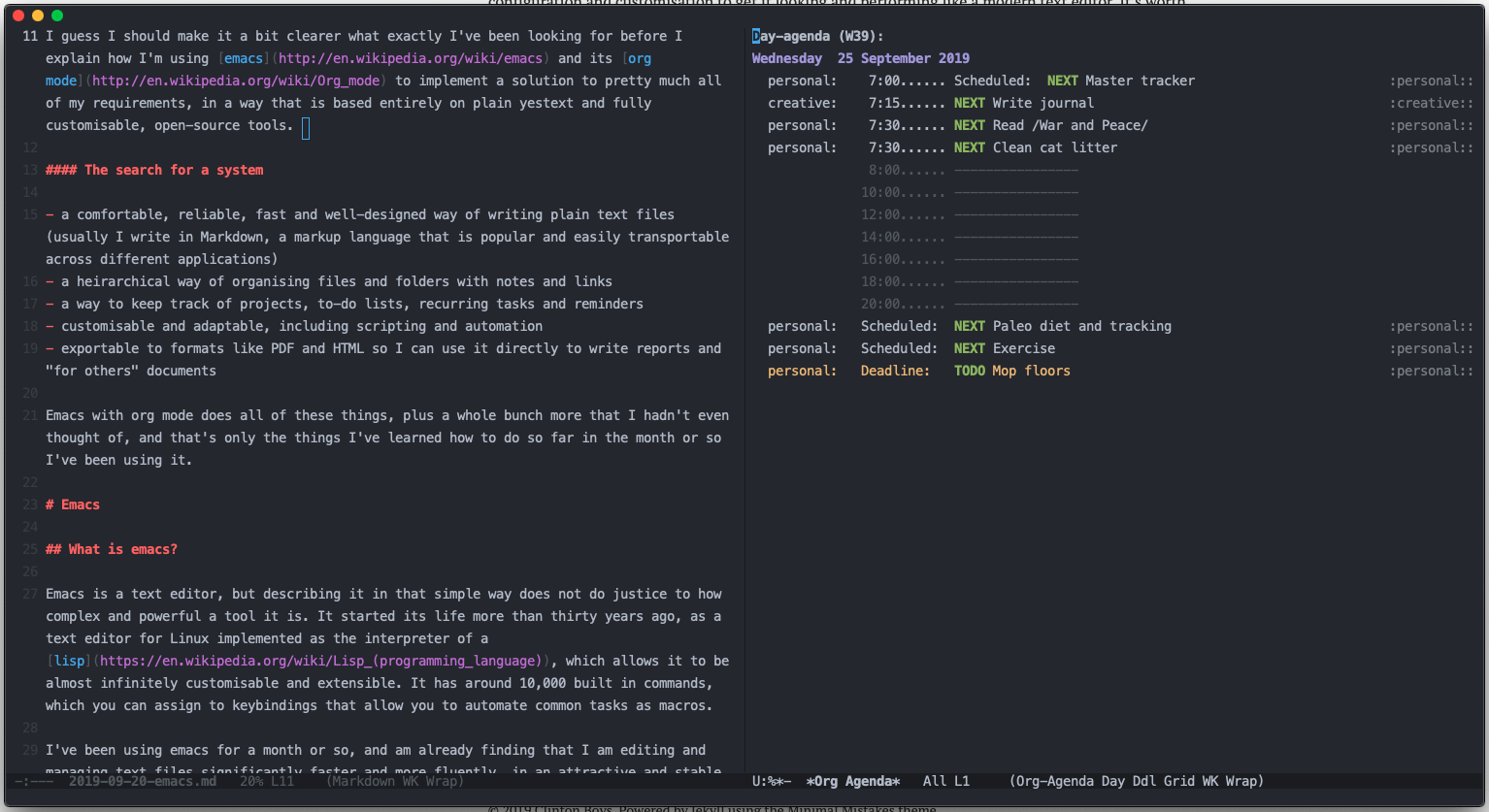This screenshot has width=1489, height=812.
Task: Click the [lisp] markdown link text
Action: pos(69,661)
